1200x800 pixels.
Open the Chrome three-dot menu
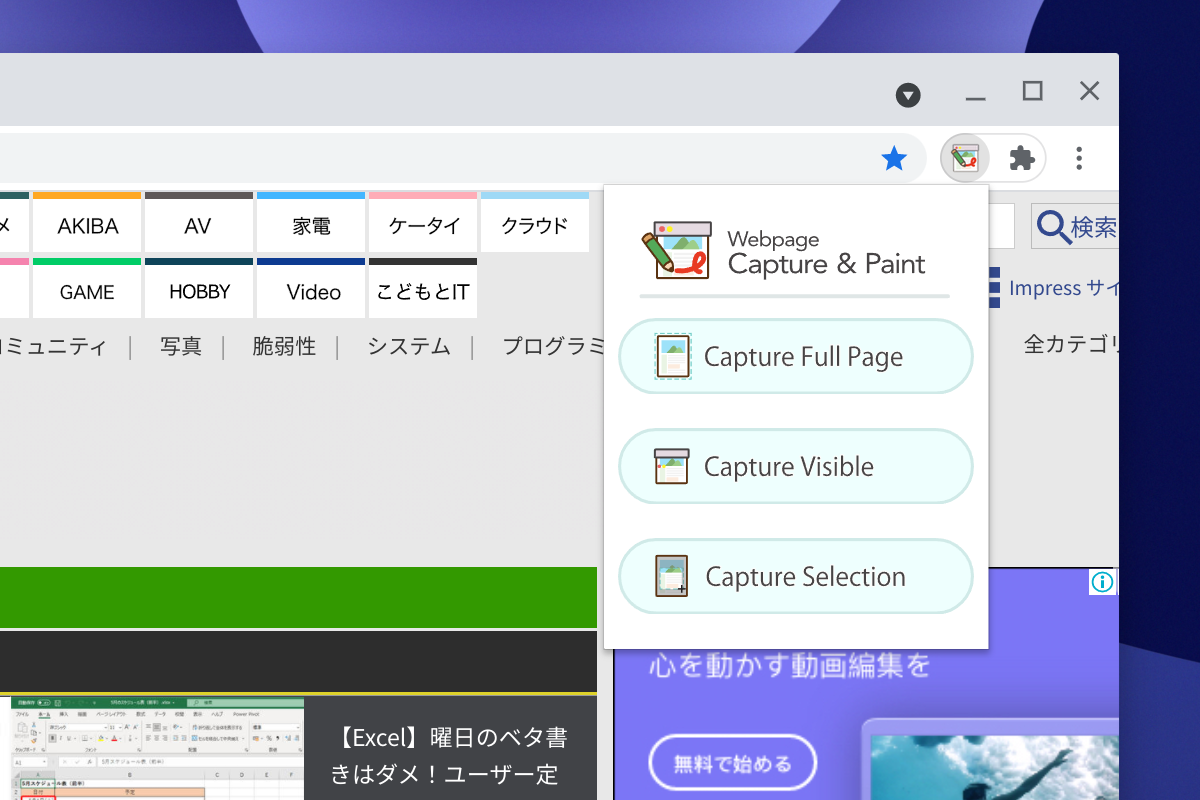(1079, 158)
